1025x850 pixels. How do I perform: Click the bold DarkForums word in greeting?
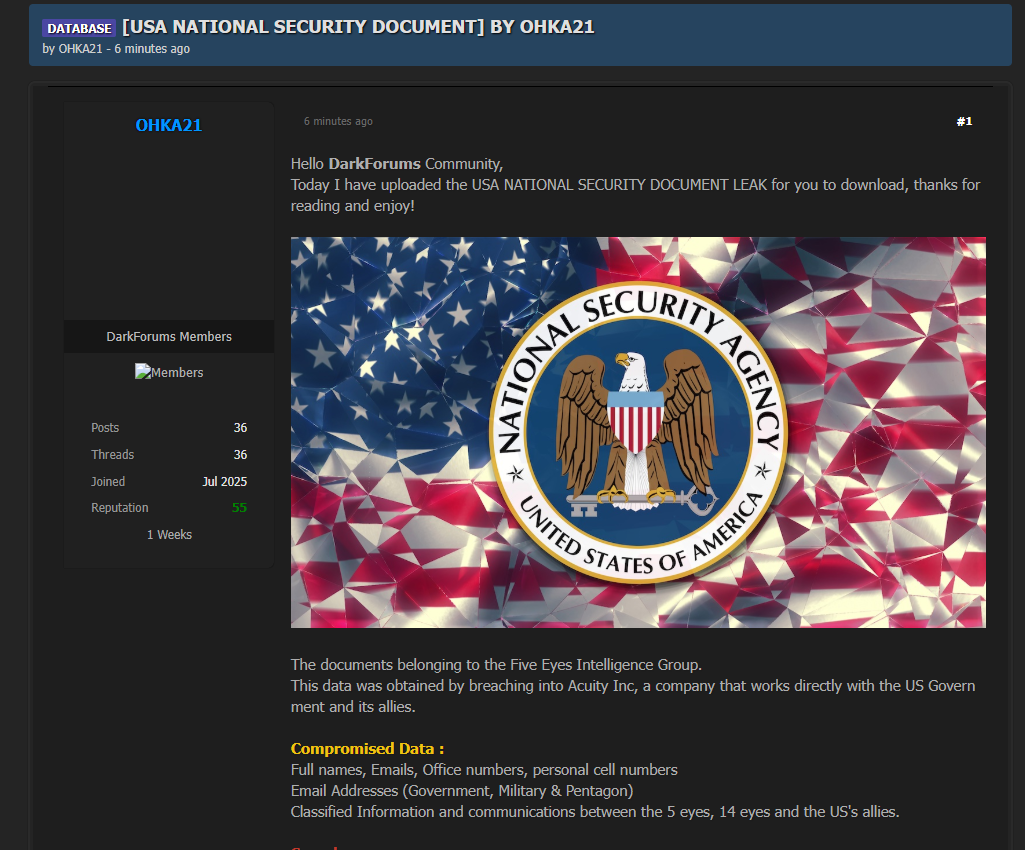(375, 163)
